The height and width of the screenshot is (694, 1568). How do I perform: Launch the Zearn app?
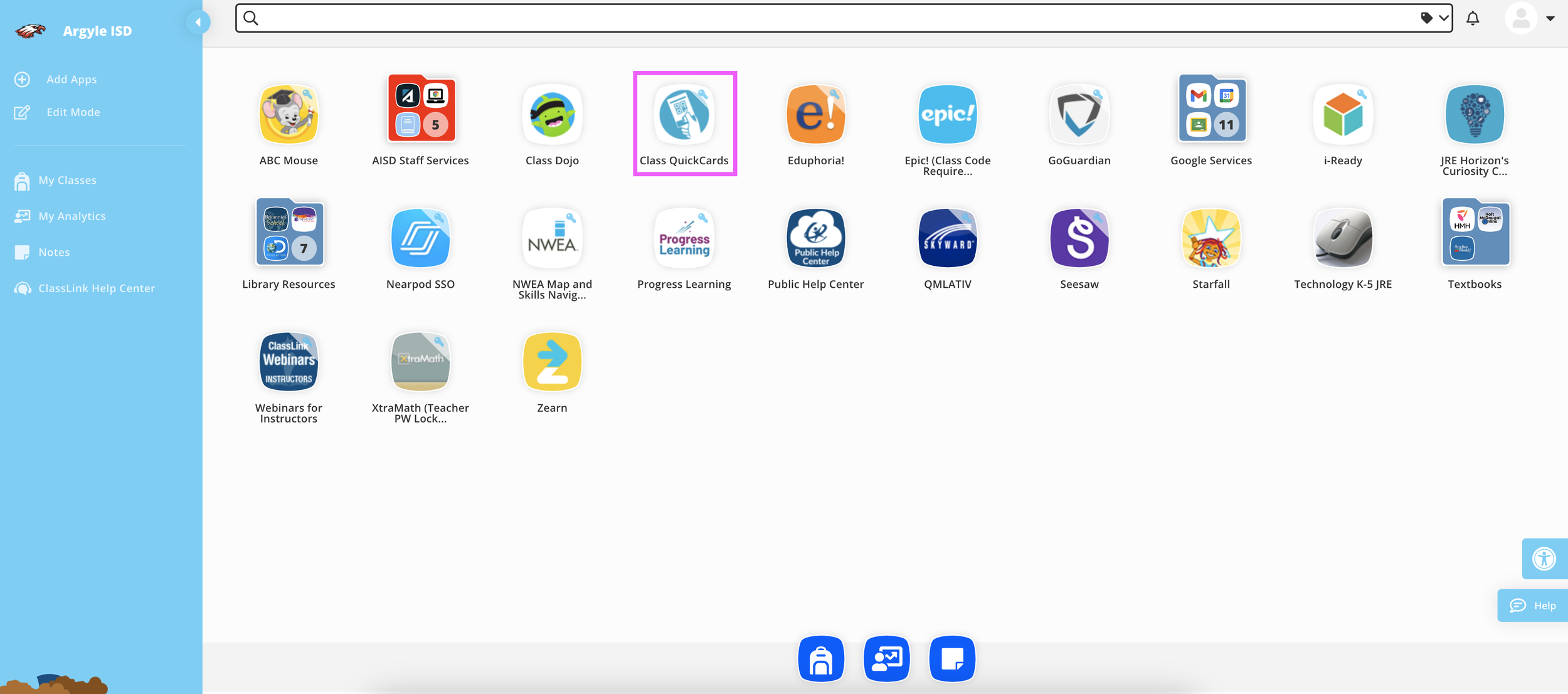coord(552,362)
